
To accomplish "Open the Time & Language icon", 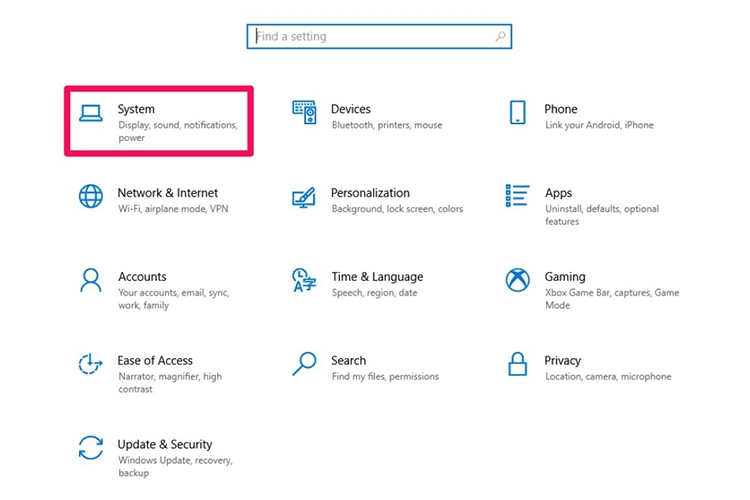I will coord(304,280).
